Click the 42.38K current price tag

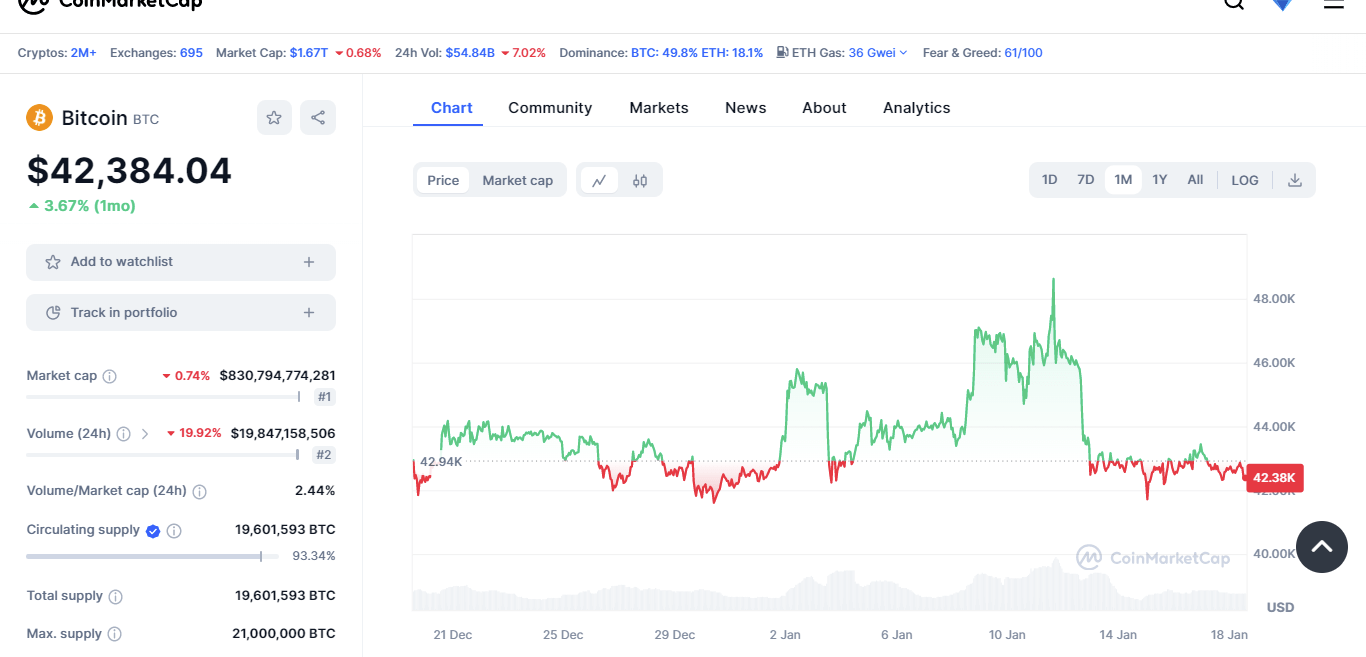(x=1274, y=478)
